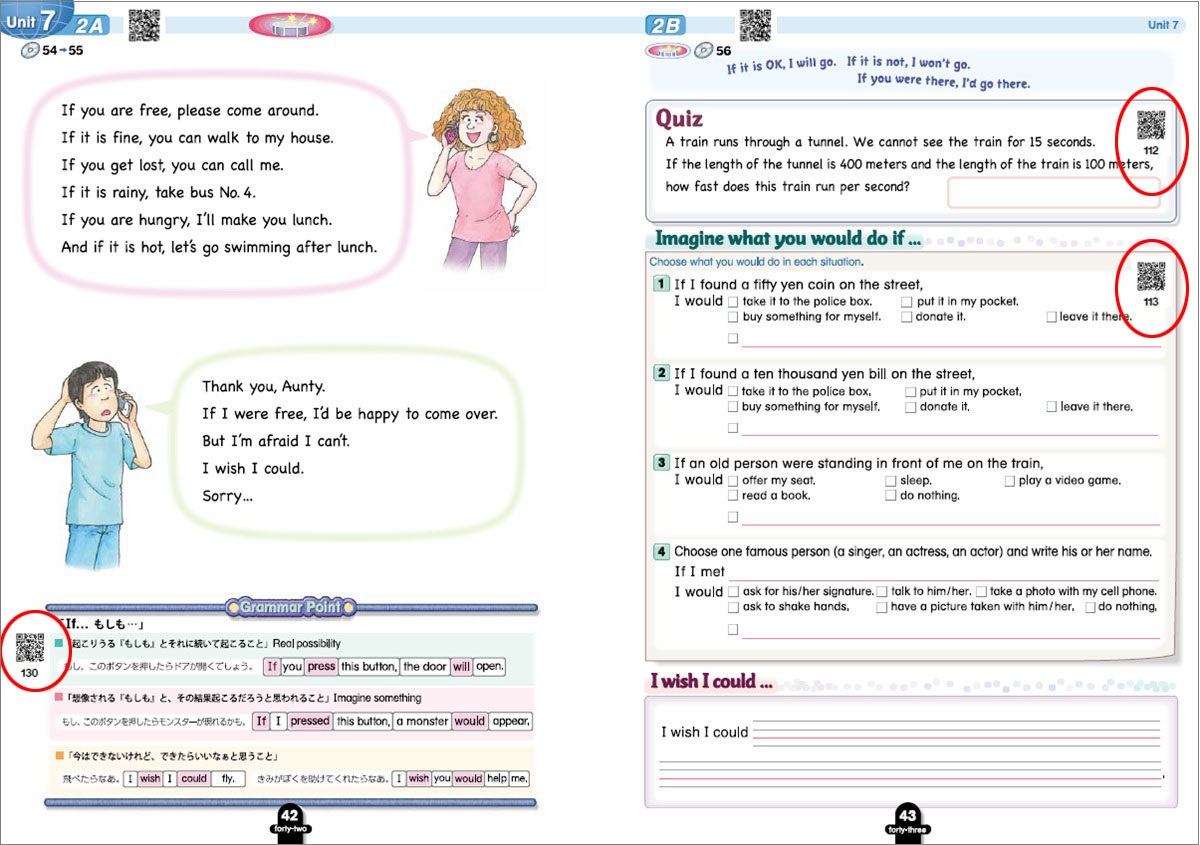Check "donate it" under question 2
Viewport: 1200px width, 845px height.
coord(911,407)
